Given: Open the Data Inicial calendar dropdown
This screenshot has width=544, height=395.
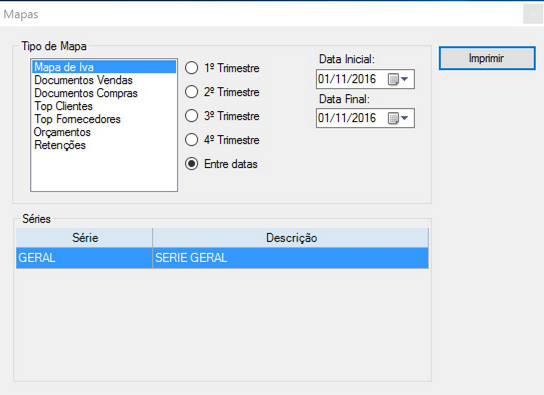Looking at the screenshot, I should [398, 79].
